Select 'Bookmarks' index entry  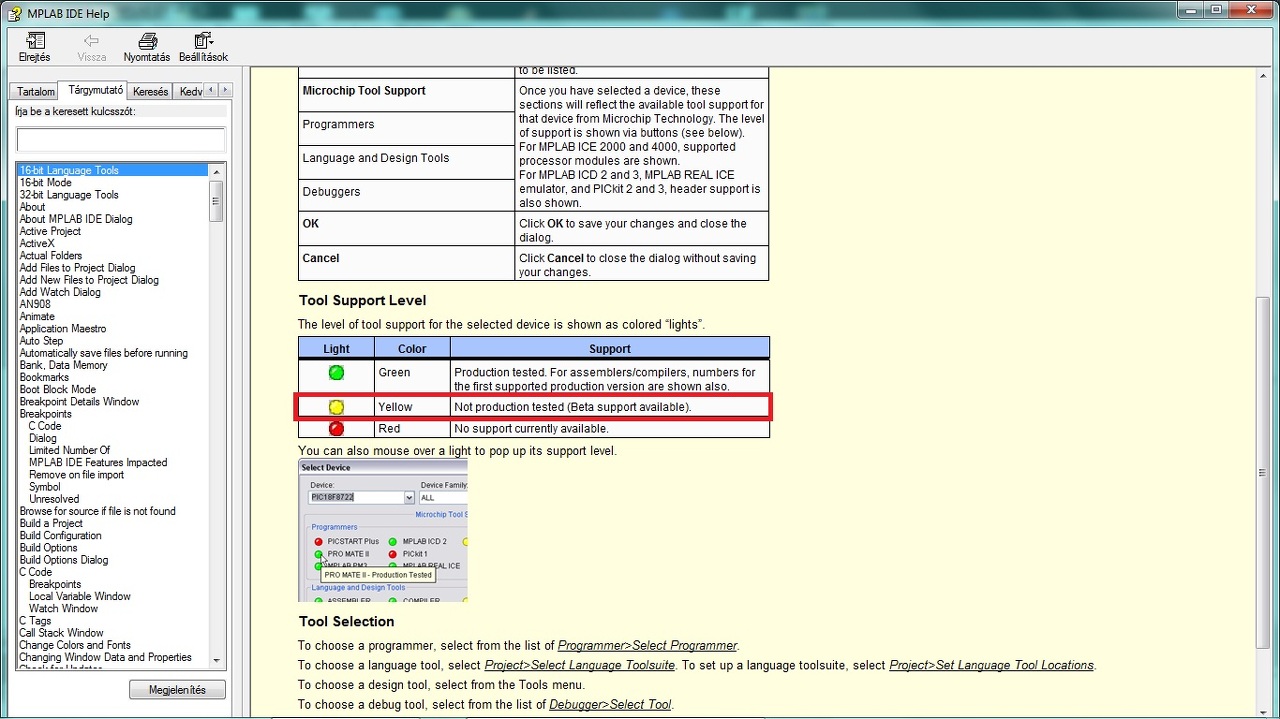(44, 377)
